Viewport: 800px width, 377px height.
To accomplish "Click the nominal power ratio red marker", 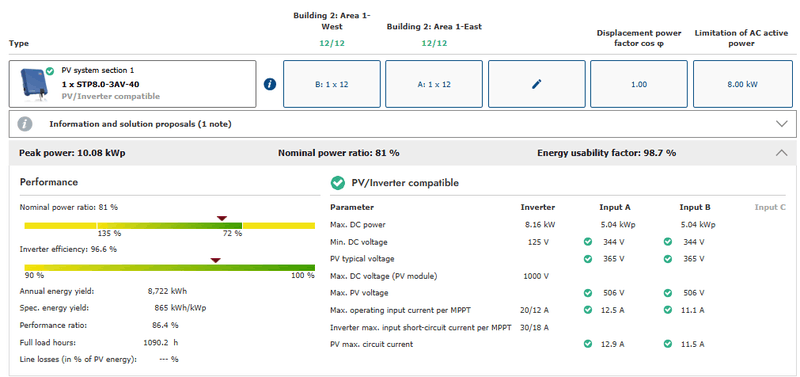I will point(221,218).
